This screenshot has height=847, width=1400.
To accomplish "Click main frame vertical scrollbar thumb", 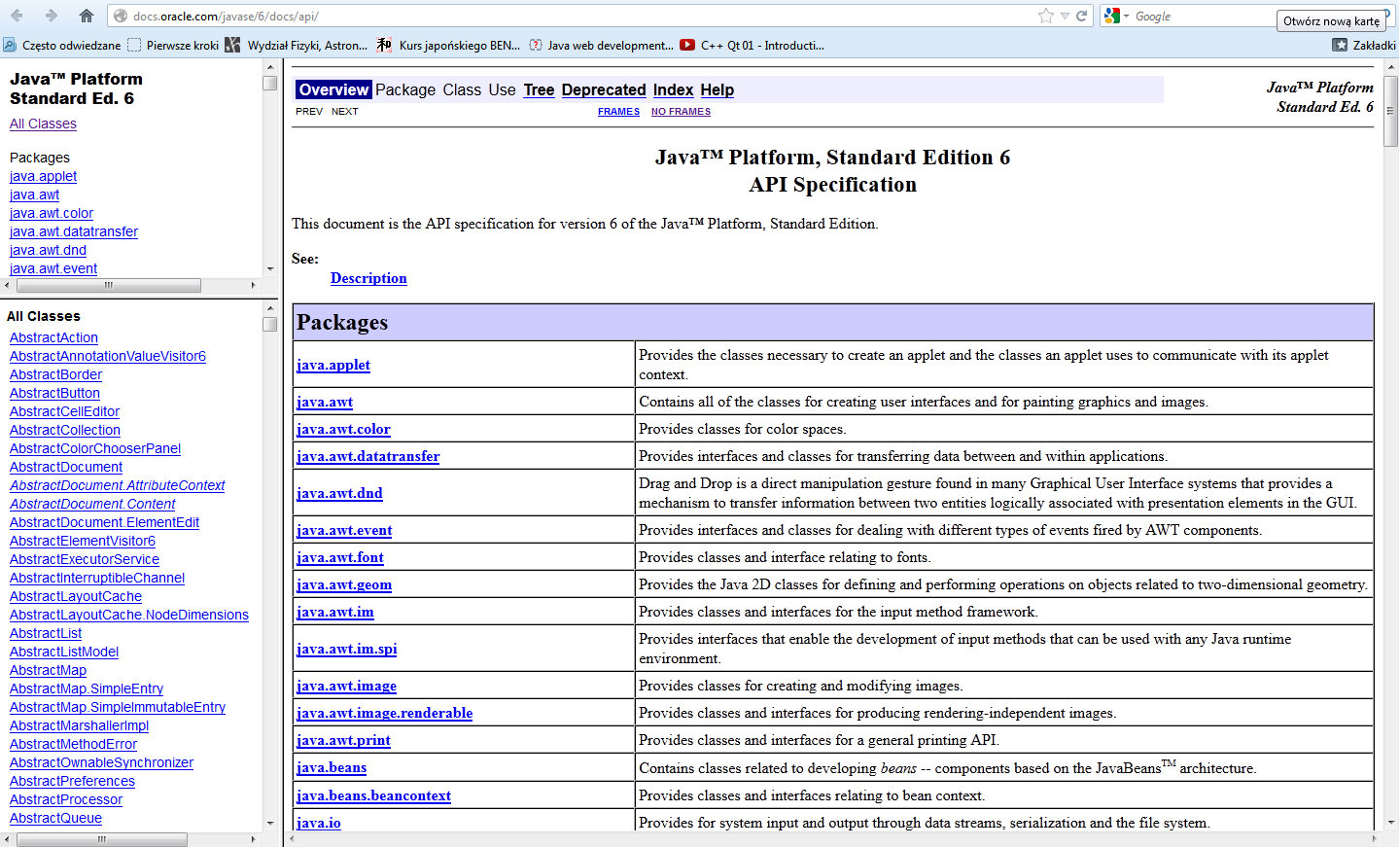I will coord(1391,110).
